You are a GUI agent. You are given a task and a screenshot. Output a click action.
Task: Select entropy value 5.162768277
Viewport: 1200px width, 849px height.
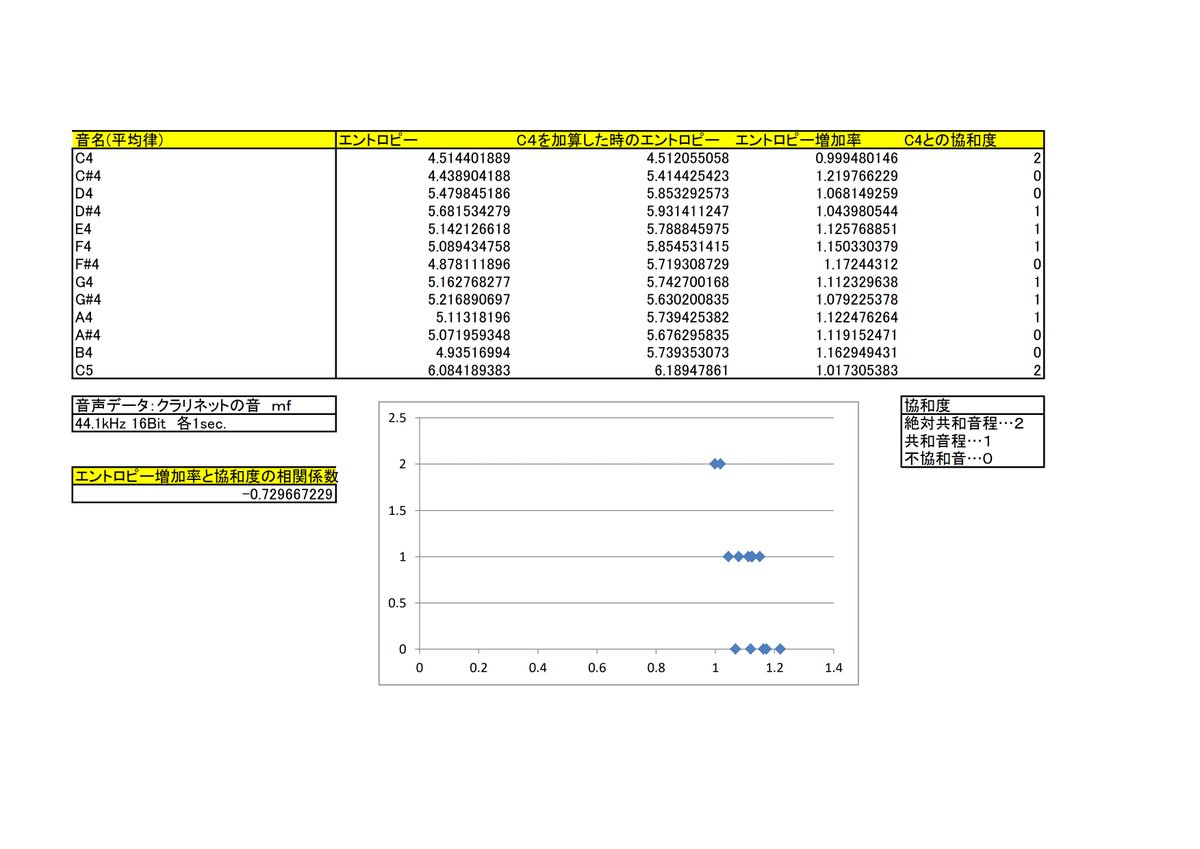coord(469,282)
